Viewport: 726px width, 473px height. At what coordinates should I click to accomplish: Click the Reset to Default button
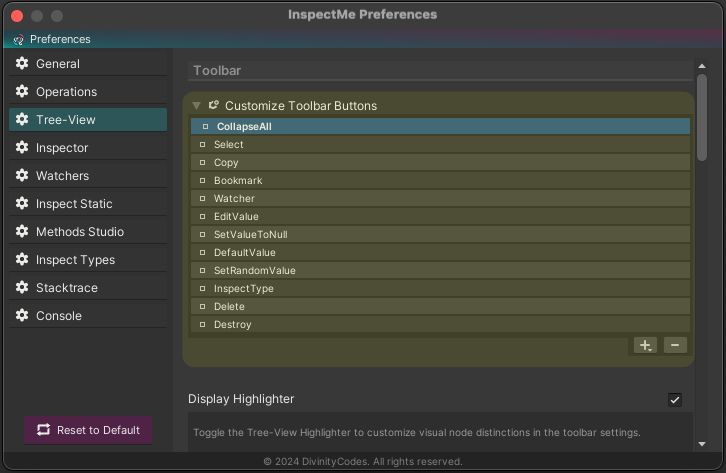88,430
